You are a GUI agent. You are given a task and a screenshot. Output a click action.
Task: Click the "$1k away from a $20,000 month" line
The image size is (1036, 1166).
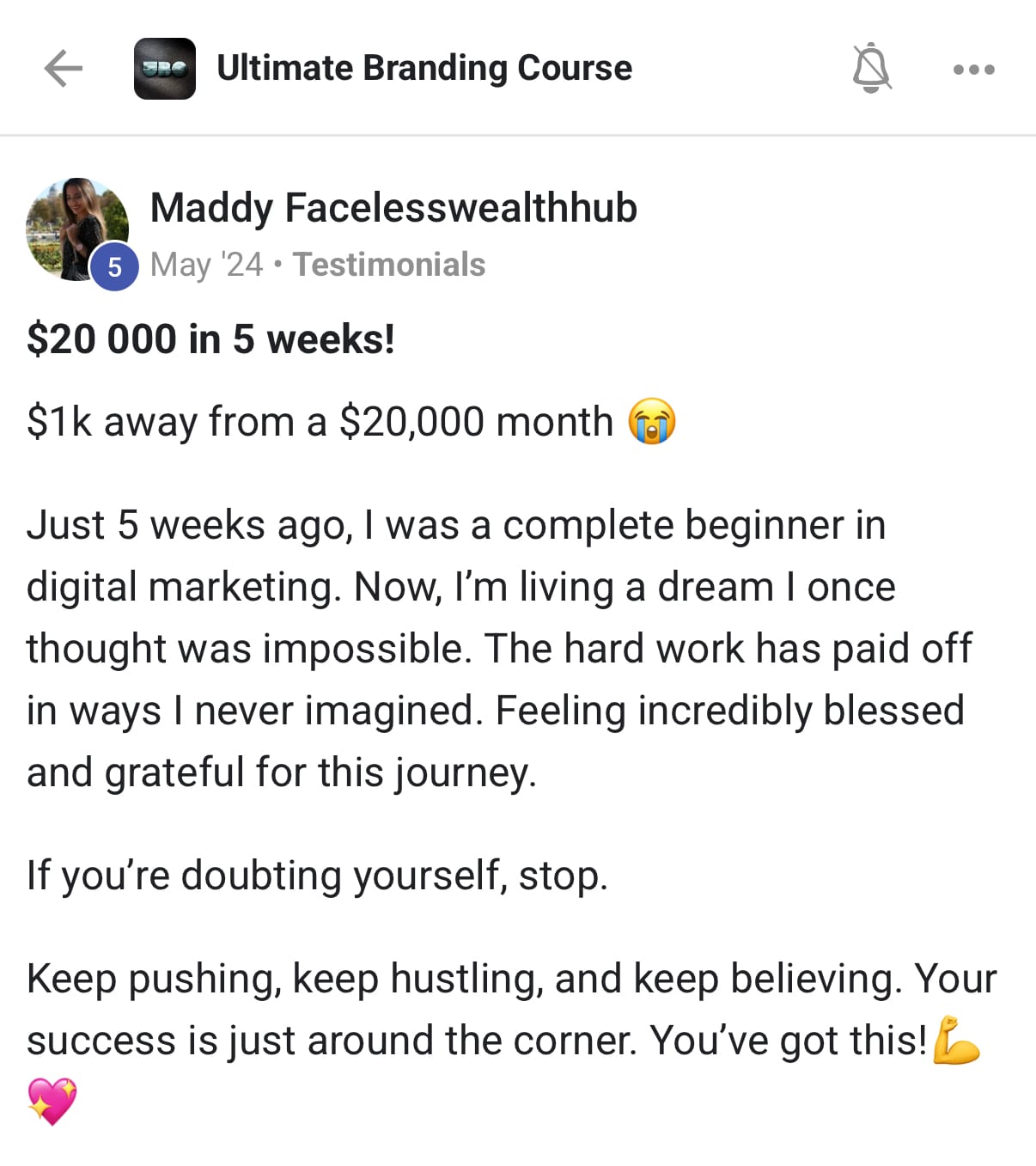(320, 422)
